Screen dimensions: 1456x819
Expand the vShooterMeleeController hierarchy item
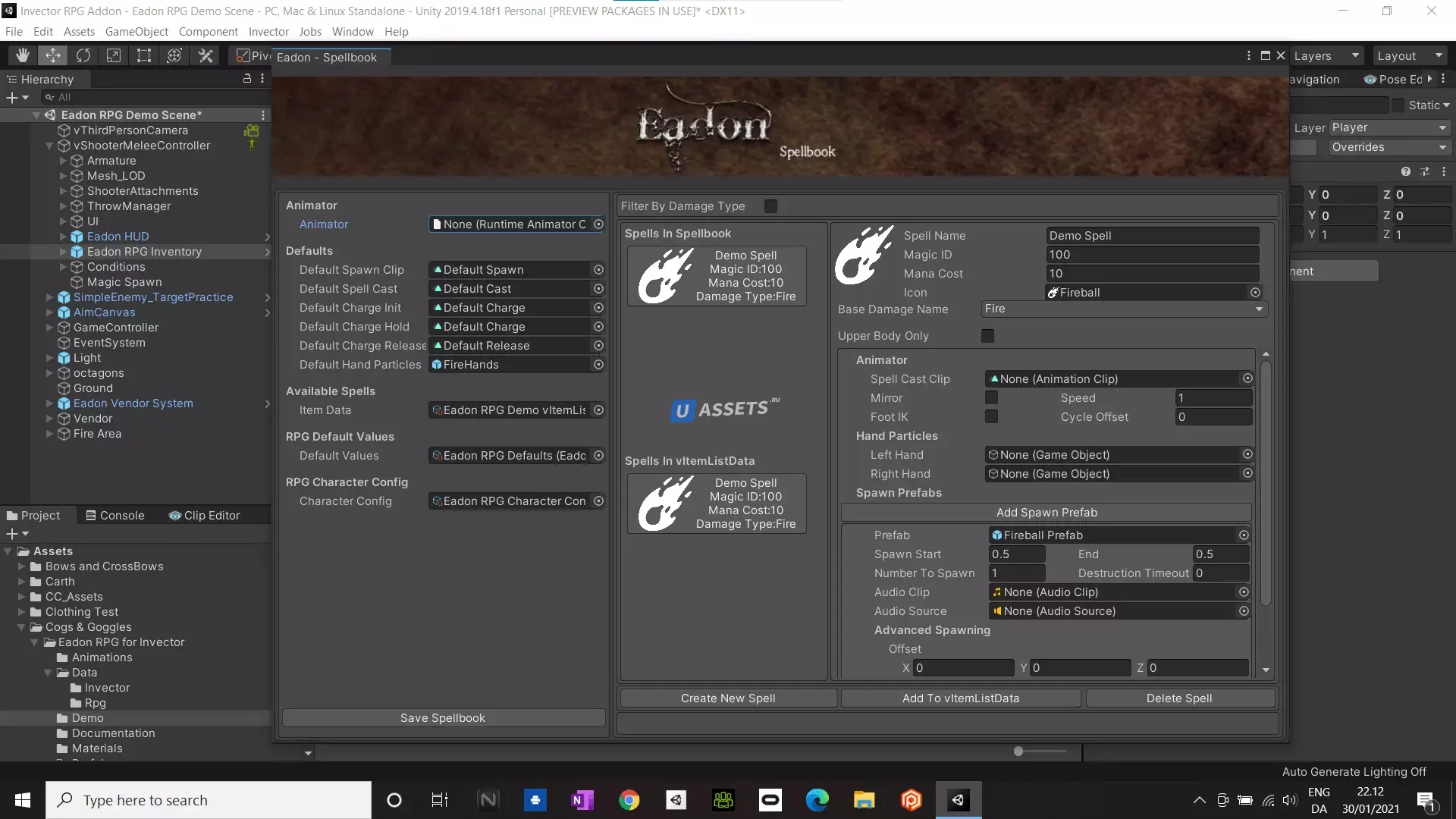(x=49, y=146)
